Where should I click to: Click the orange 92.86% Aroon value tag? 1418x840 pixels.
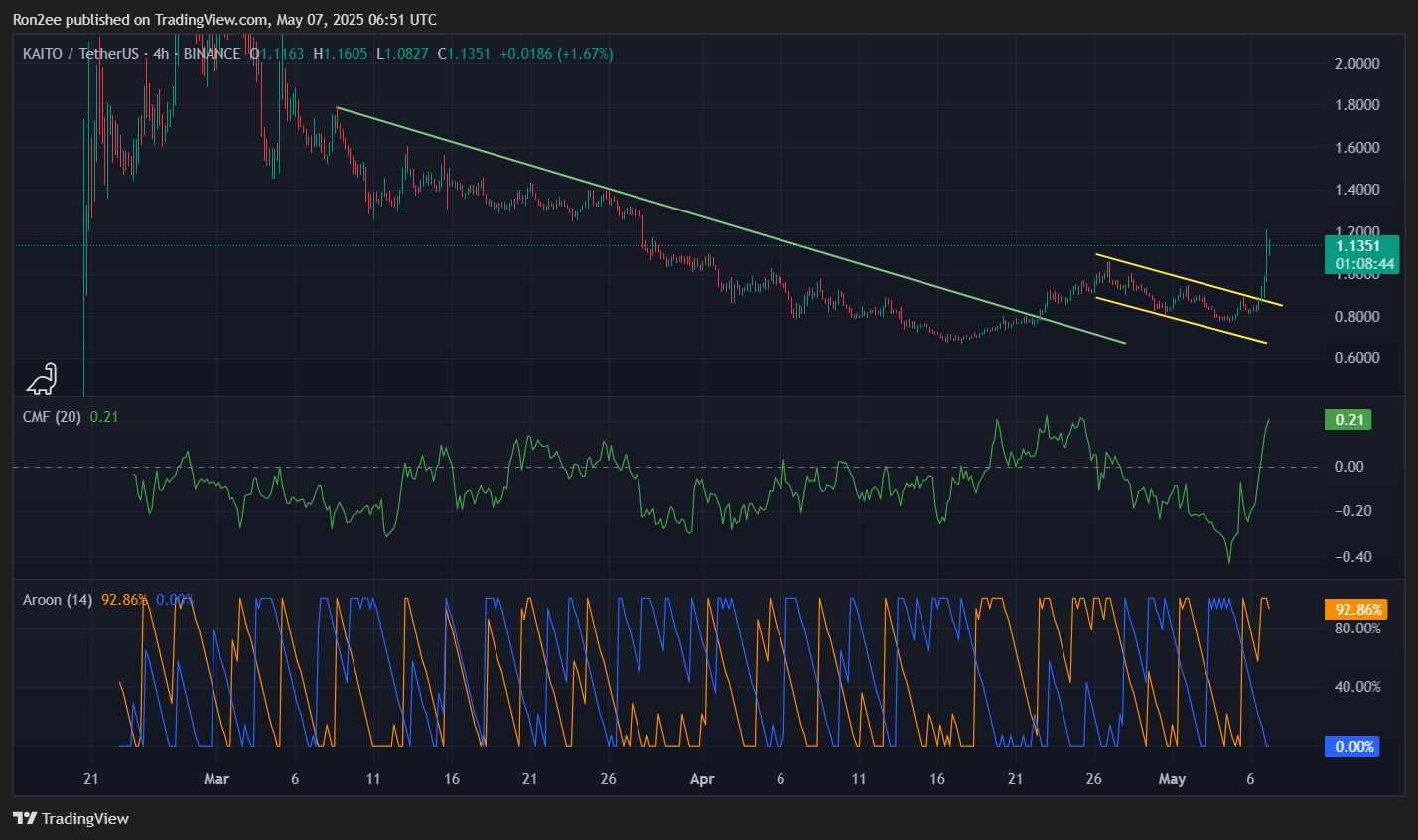pyautogui.click(x=1354, y=610)
